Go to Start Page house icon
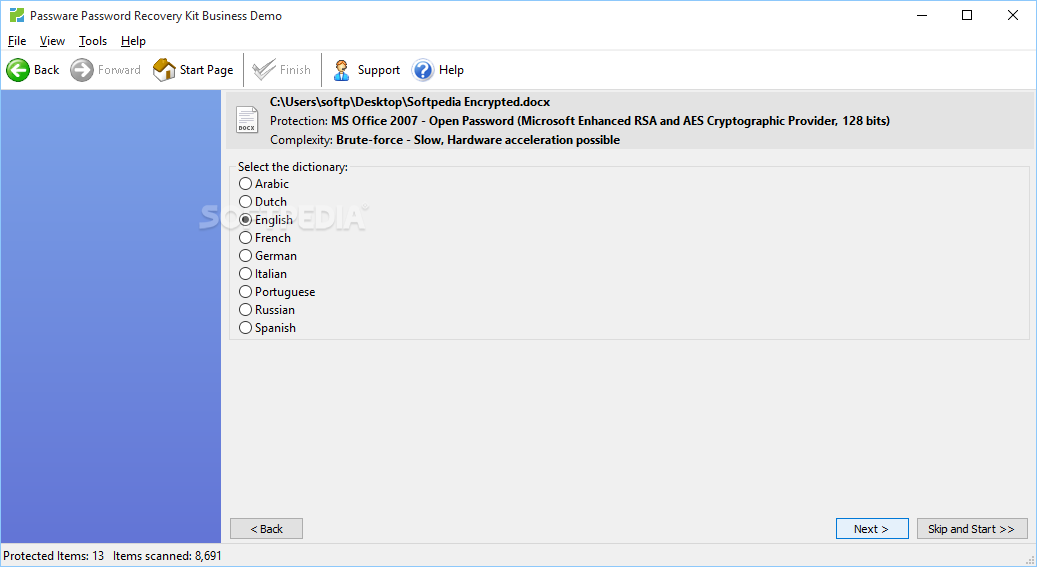The width and height of the screenshot is (1037, 567). click(x=164, y=69)
